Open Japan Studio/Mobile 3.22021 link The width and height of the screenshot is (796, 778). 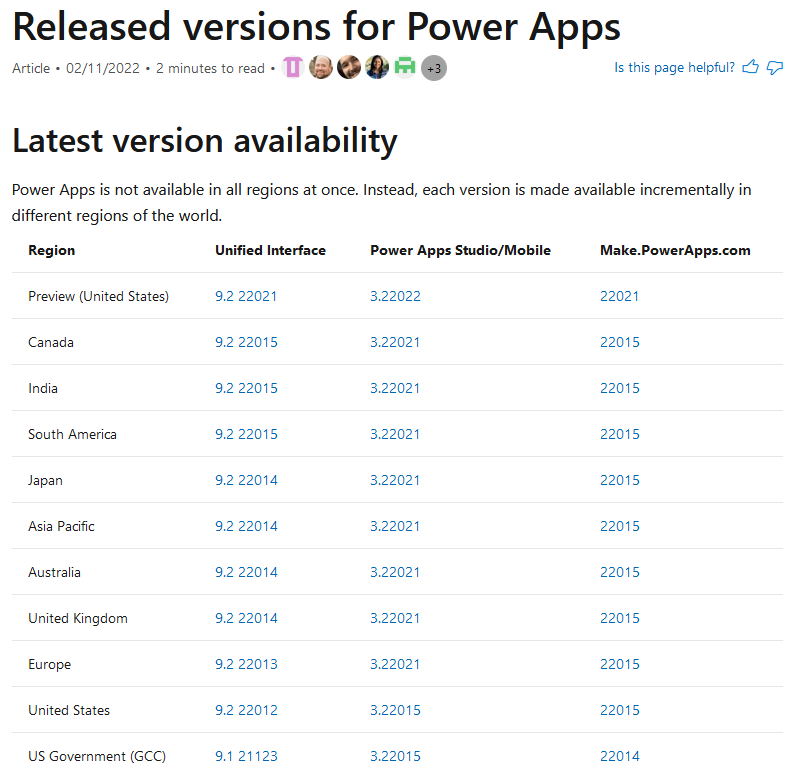point(395,480)
